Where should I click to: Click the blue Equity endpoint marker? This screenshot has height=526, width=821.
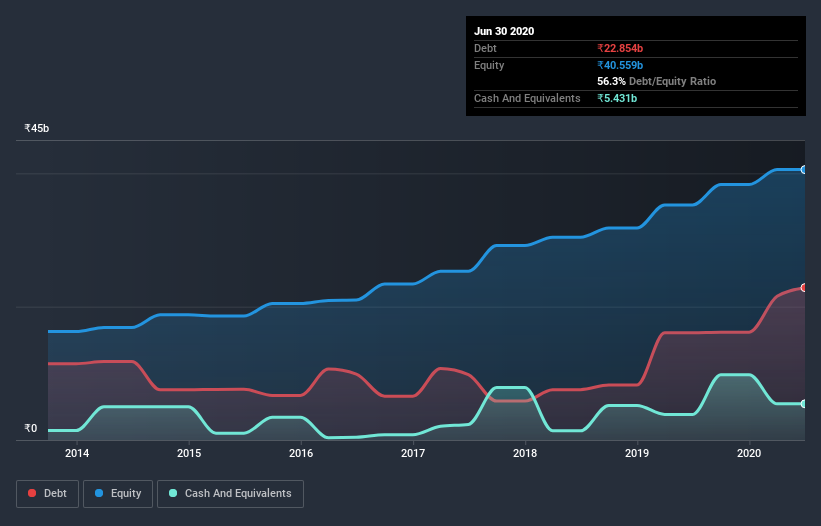pyautogui.click(x=804, y=170)
